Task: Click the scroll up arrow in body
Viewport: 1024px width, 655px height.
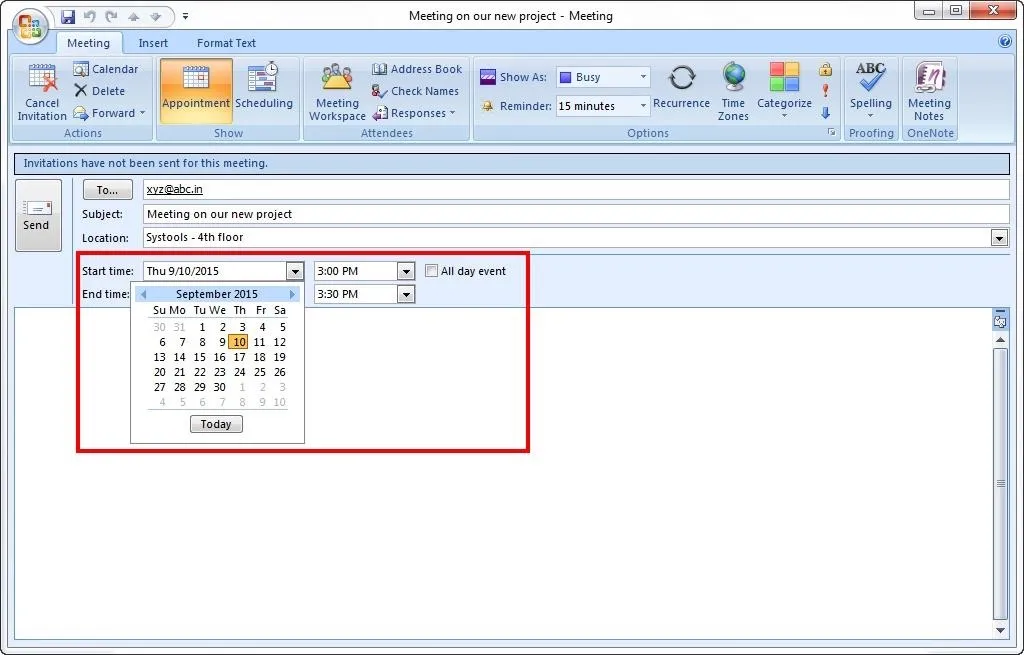Action: [x=1000, y=340]
